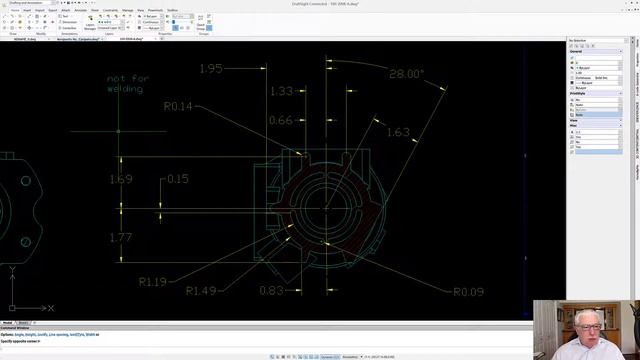
Task: Open the Home ribbon tab
Action: [15, 10]
